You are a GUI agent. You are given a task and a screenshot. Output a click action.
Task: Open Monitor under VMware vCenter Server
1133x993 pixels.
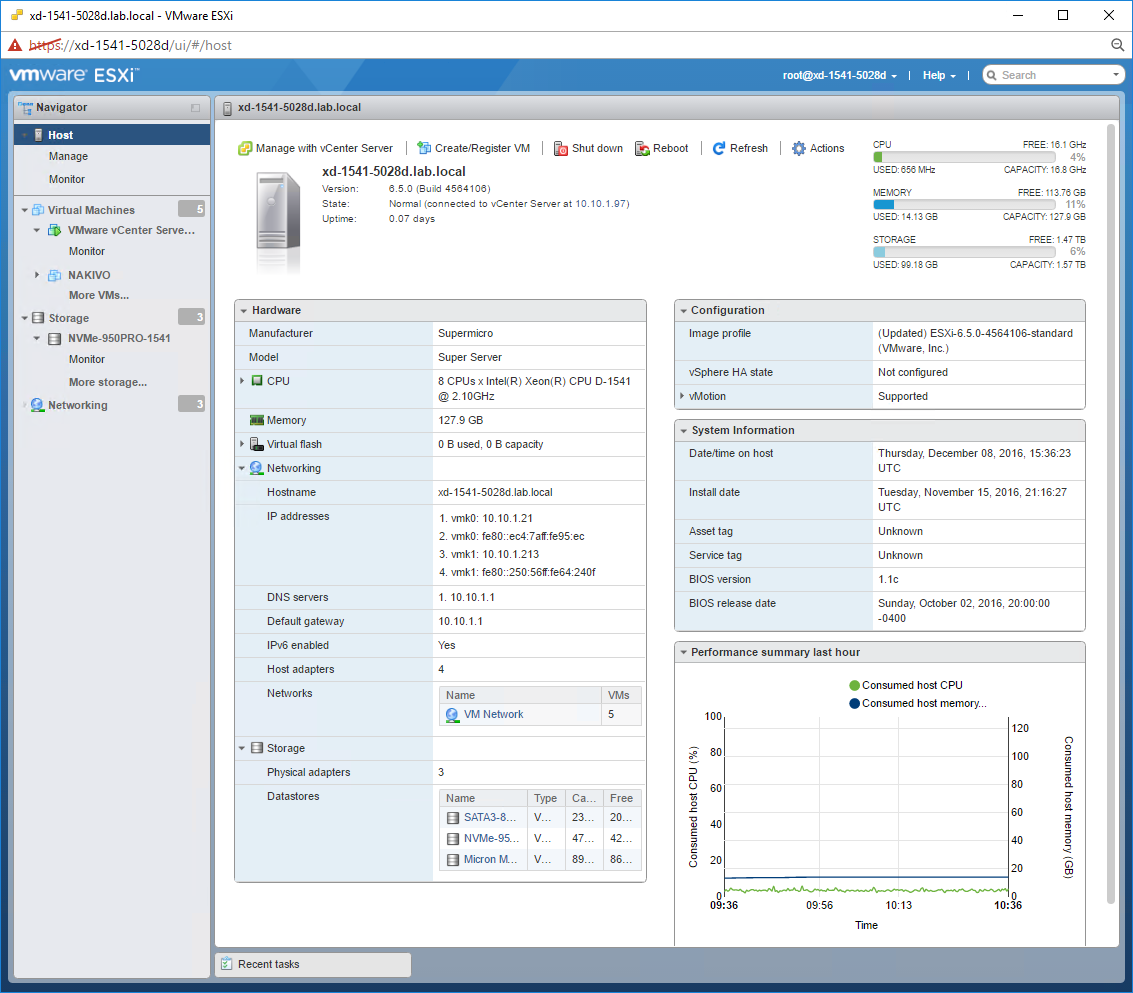tap(87, 252)
